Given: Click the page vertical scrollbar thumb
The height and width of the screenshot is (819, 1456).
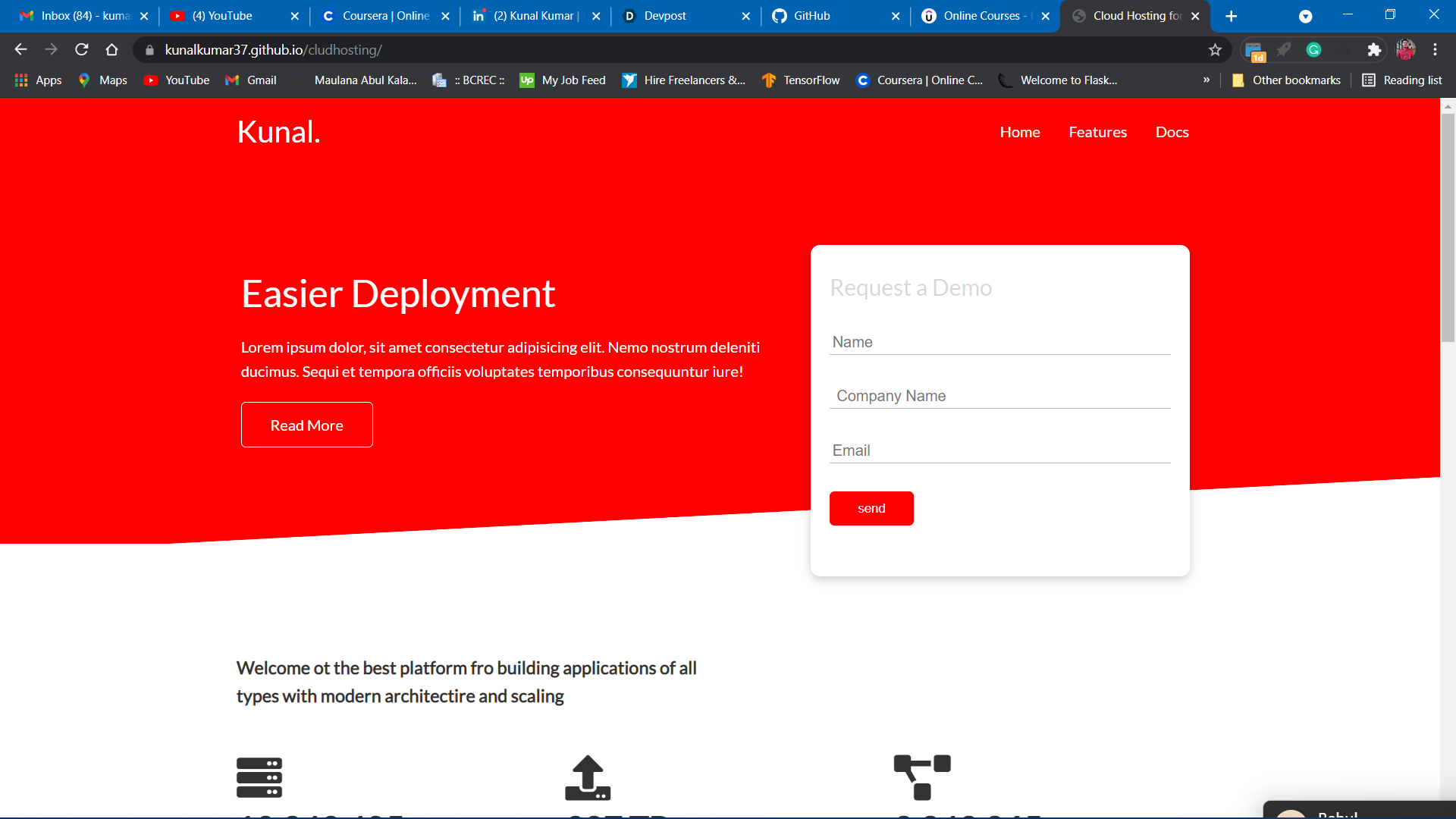Looking at the screenshot, I should tap(1448, 227).
